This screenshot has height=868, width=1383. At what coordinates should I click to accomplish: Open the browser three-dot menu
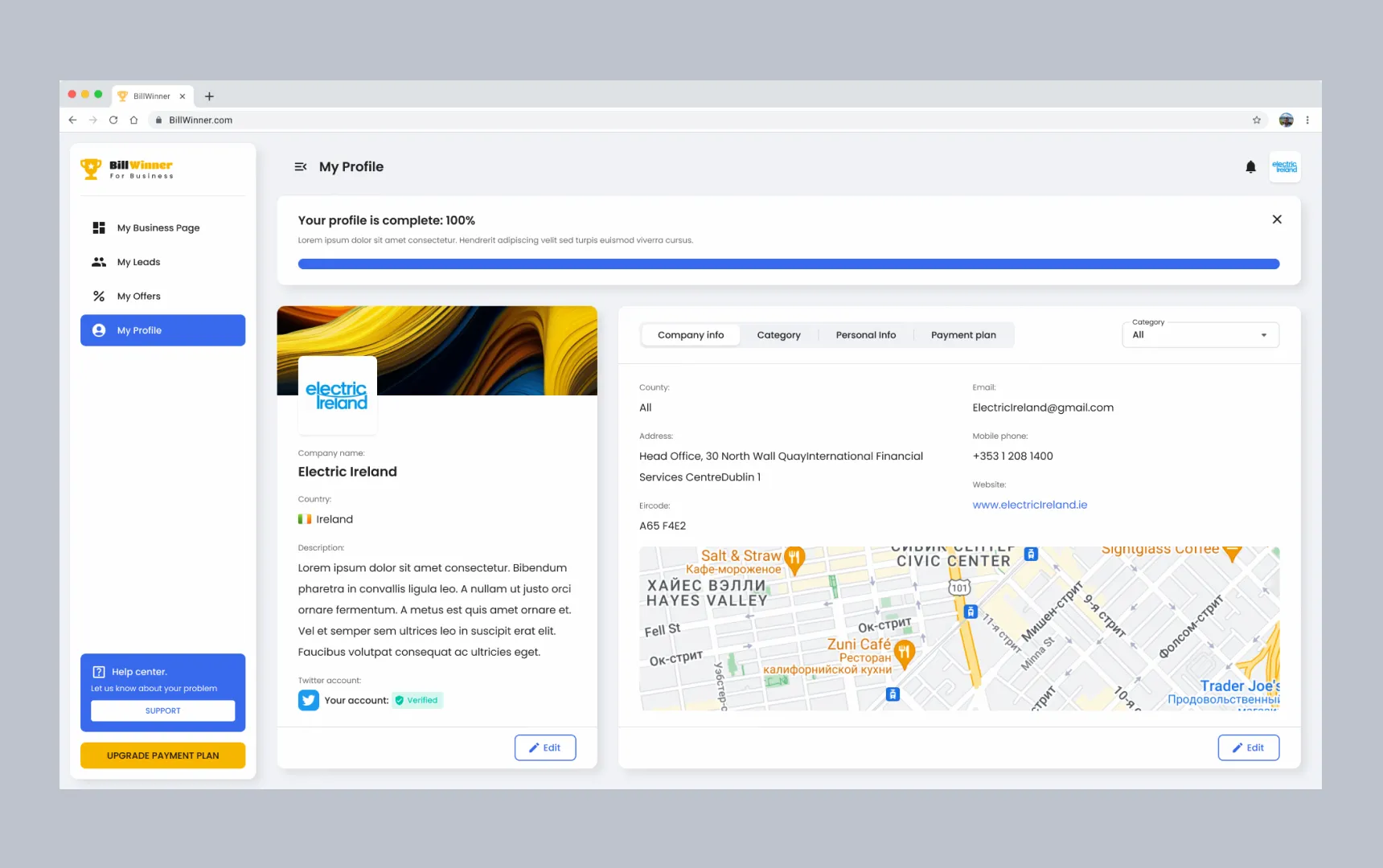(x=1307, y=121)
